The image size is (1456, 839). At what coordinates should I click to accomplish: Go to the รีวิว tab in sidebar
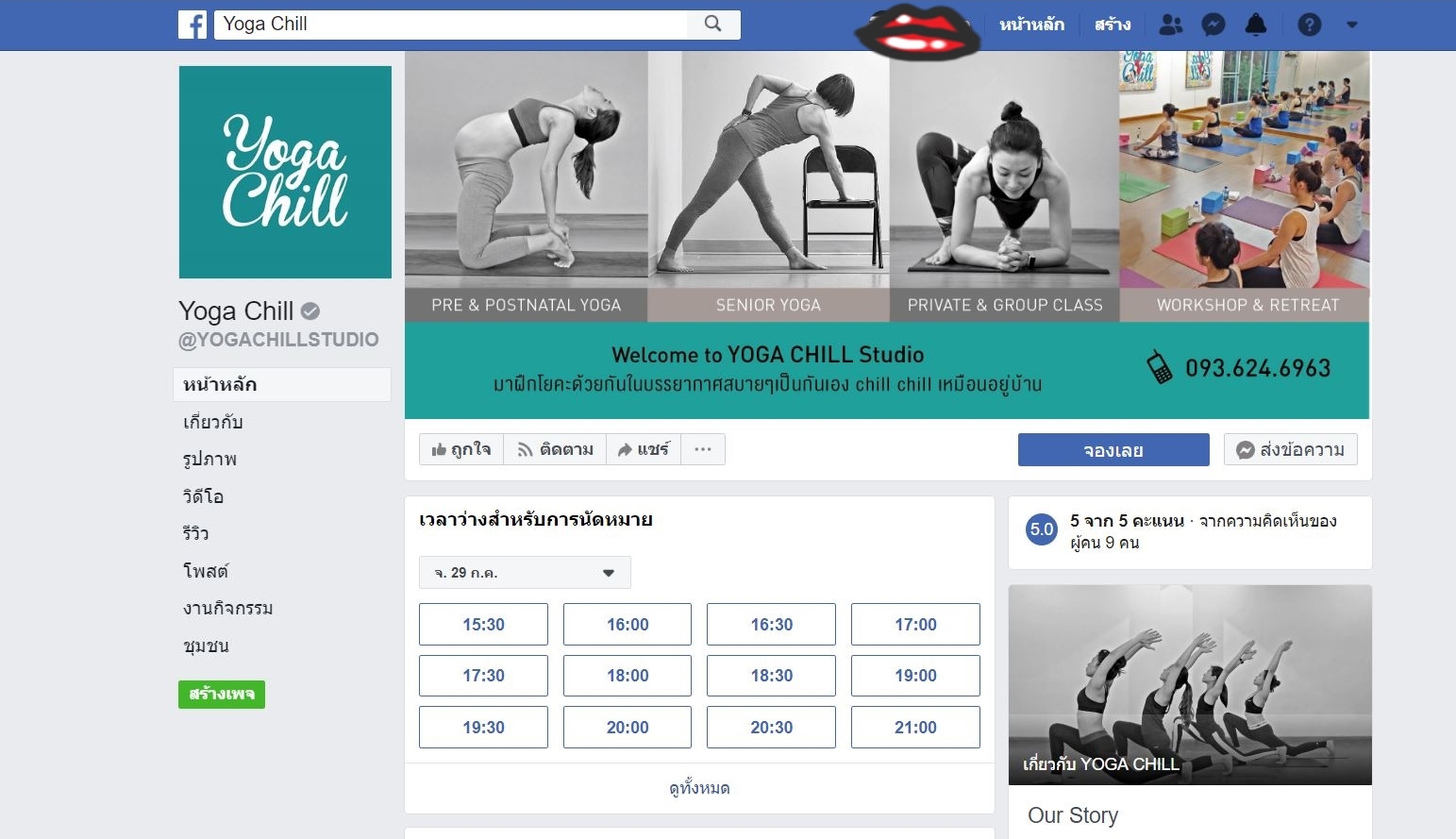(x=196, y=533)
